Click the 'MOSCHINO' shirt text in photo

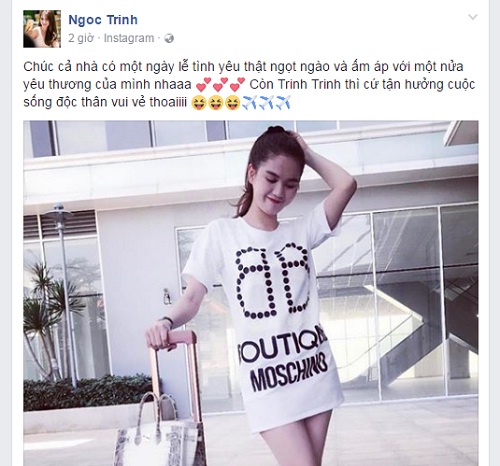(289, 374)
